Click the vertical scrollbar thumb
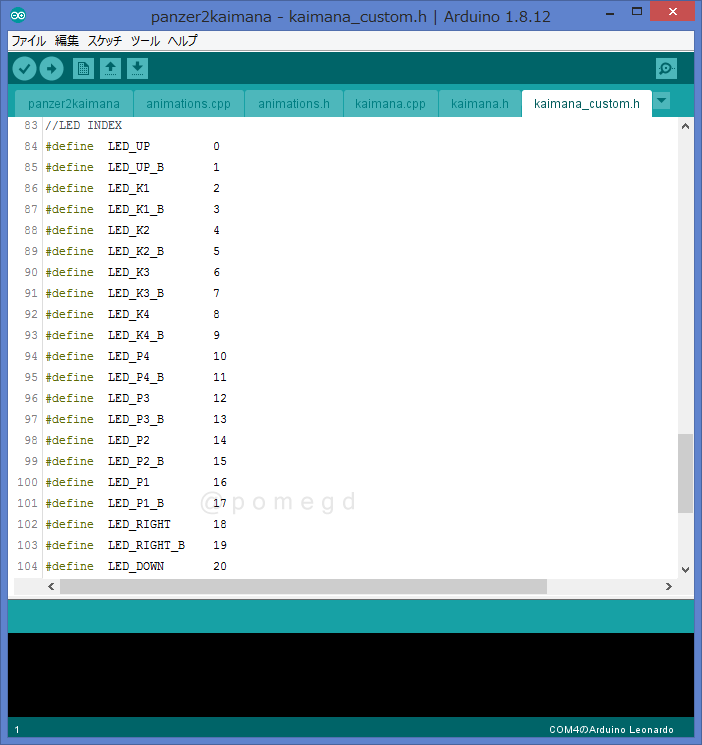 tap(685, 473)
